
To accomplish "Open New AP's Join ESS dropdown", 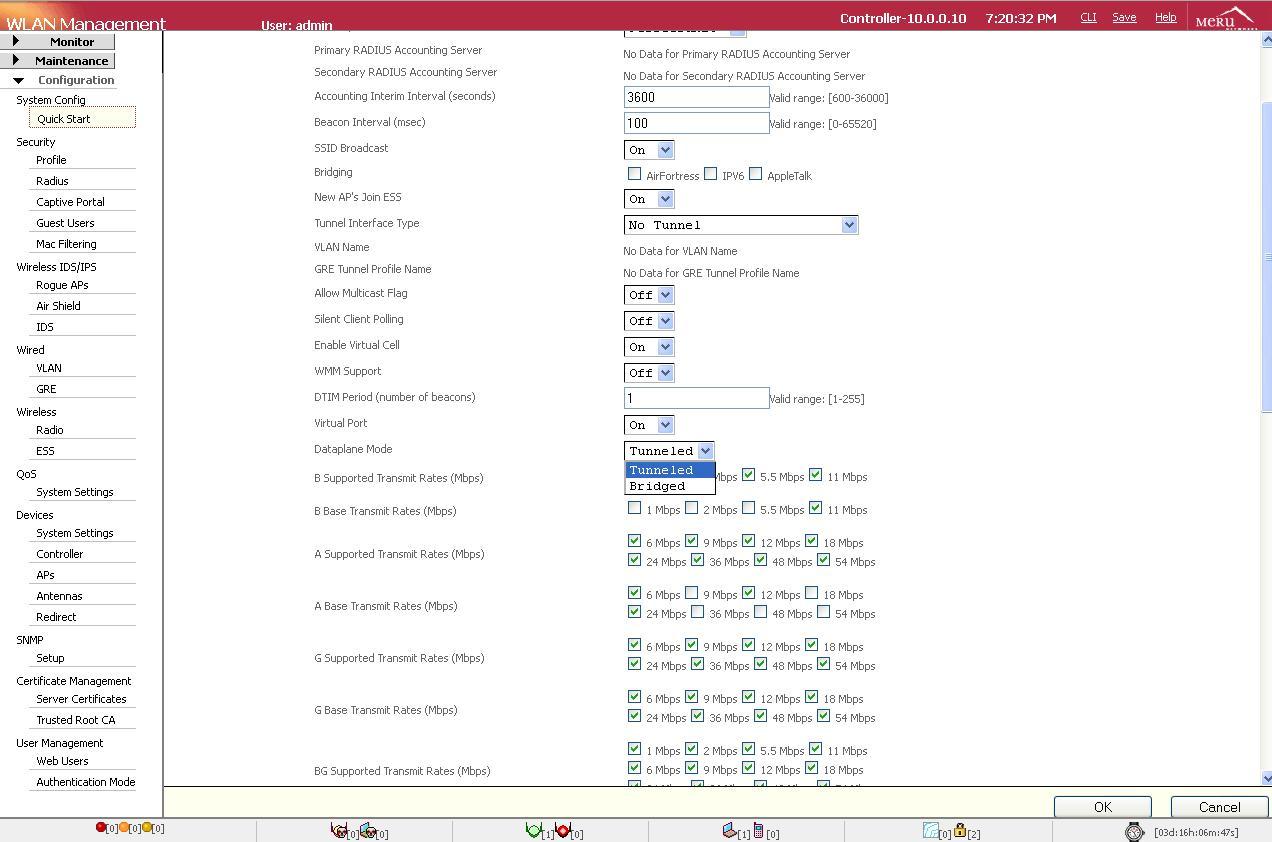I will 649,199.
